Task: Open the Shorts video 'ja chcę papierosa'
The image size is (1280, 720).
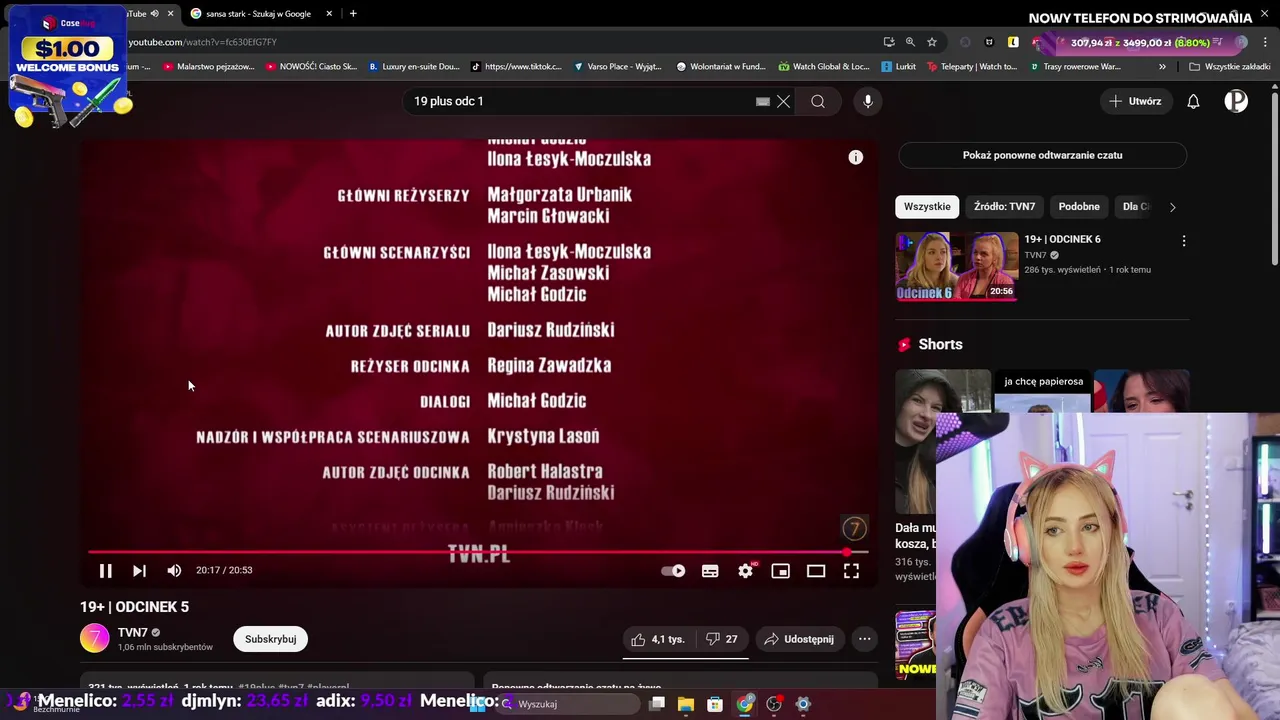Action: (x=1042, y=391)
